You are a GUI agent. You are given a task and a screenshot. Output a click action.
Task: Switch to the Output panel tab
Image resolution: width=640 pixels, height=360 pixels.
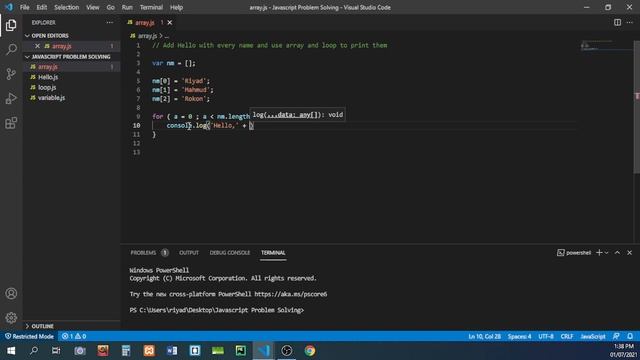(x=189, y=253)
